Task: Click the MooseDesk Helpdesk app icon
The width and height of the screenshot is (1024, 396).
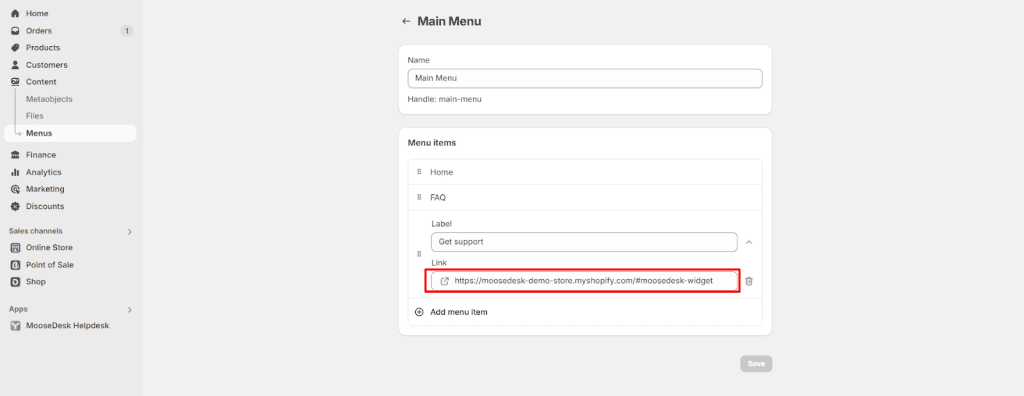Action: 16,325
